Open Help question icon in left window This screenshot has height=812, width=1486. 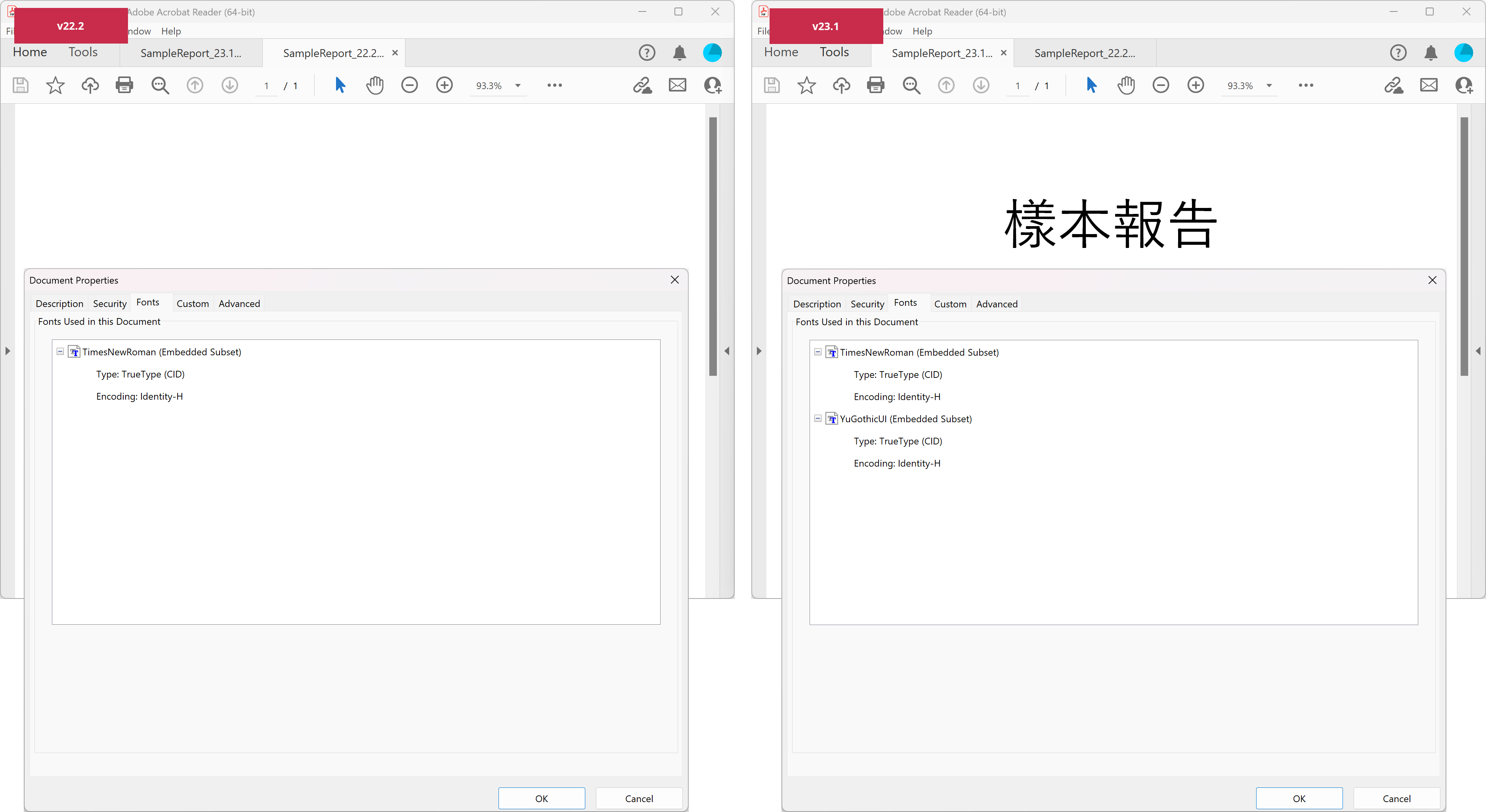coord(647,53)
